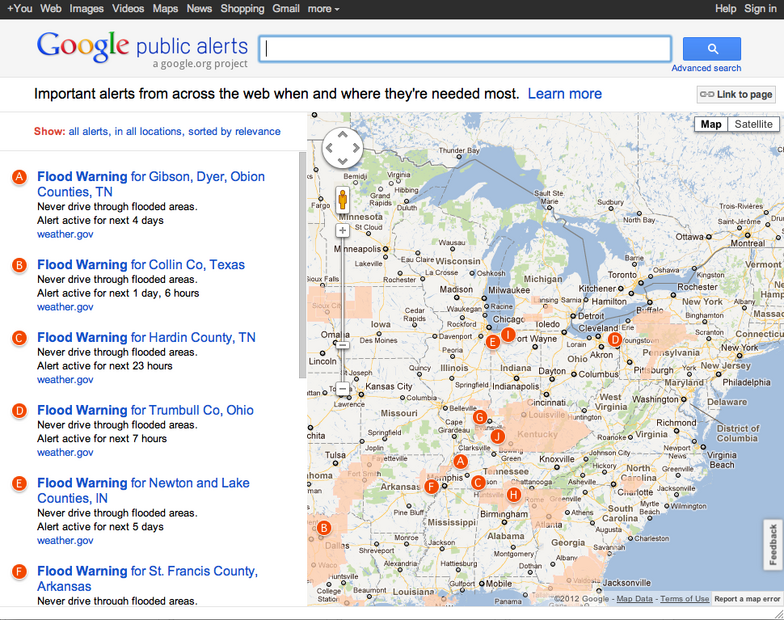784x620 pixels.
Task: Open Images in the top bar
Action: coord(86,8)
